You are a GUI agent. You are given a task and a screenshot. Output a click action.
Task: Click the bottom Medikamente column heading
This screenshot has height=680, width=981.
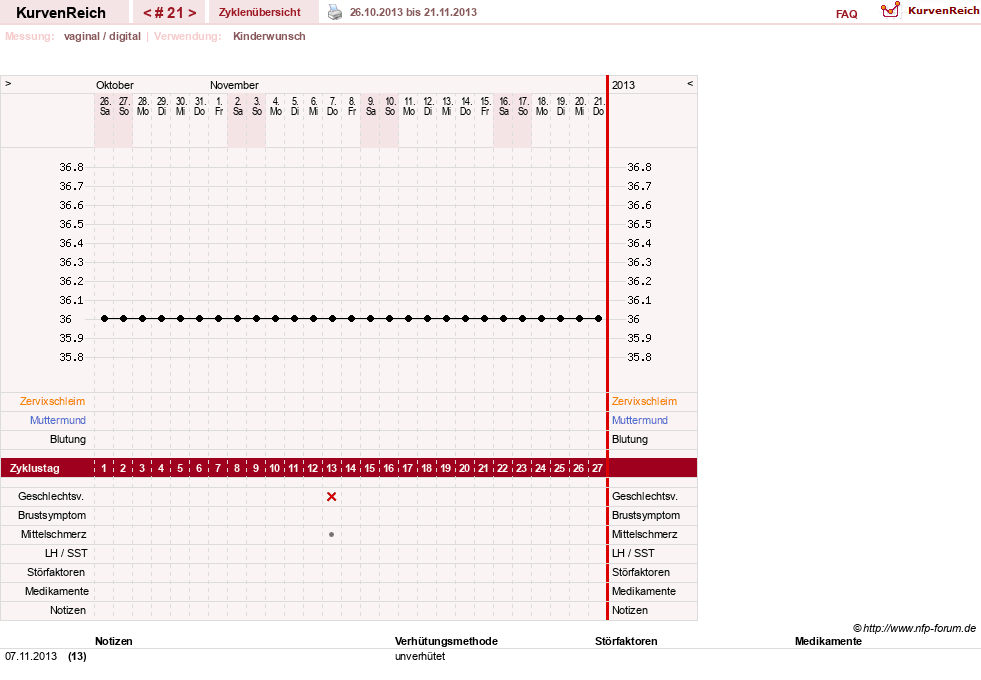[x=828, y=641]
